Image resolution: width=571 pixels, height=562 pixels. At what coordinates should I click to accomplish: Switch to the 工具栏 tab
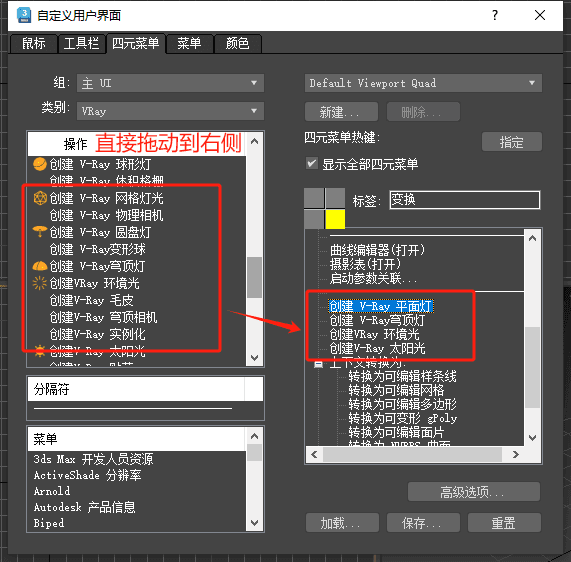pos(81,43)
